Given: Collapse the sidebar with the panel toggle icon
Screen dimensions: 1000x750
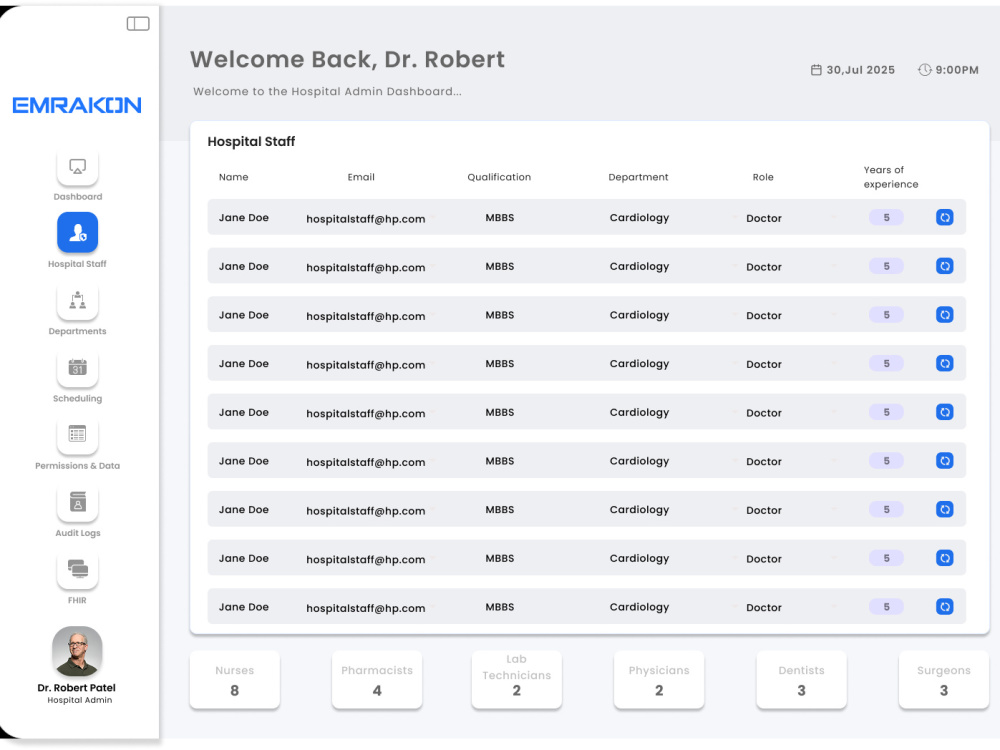Looking at the screenshot, I should point(138,24).
